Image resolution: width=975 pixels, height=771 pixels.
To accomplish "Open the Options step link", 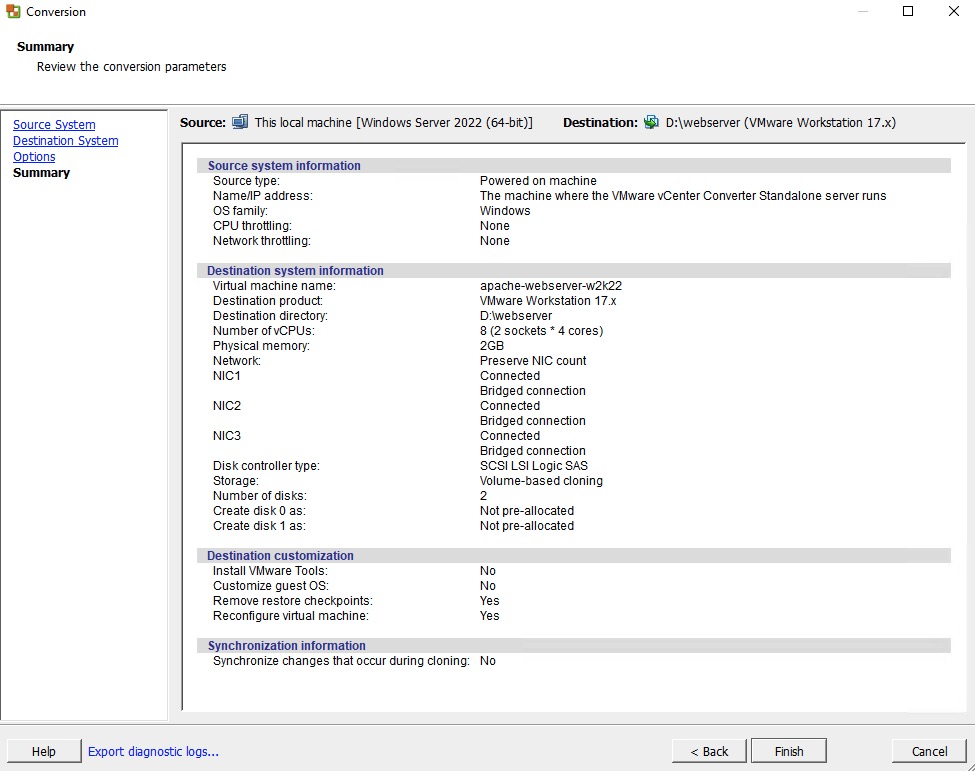I will point(34,157).
